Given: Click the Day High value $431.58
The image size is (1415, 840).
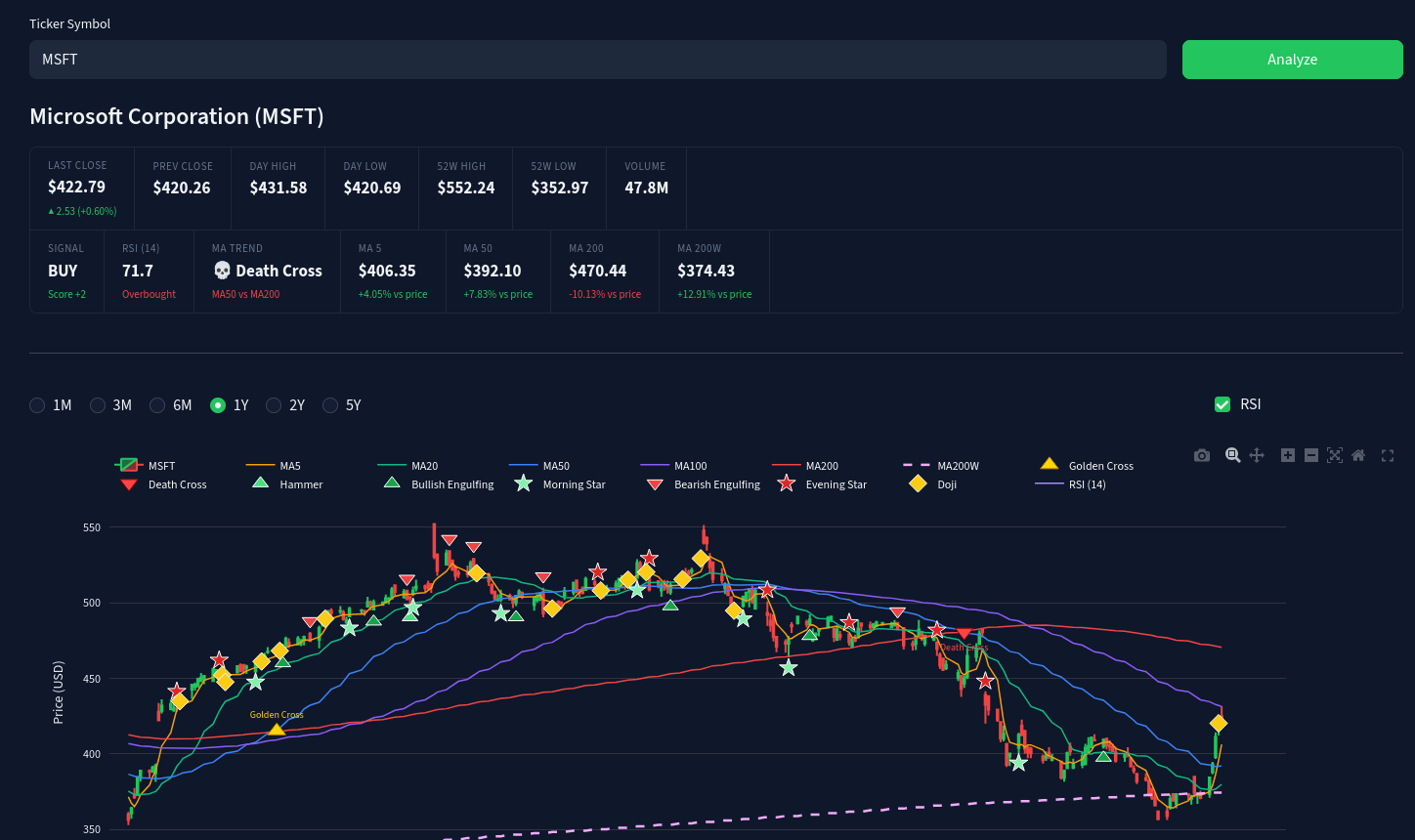Looking at the screenshot, I should pyautogui.click(x=279, y=188).
